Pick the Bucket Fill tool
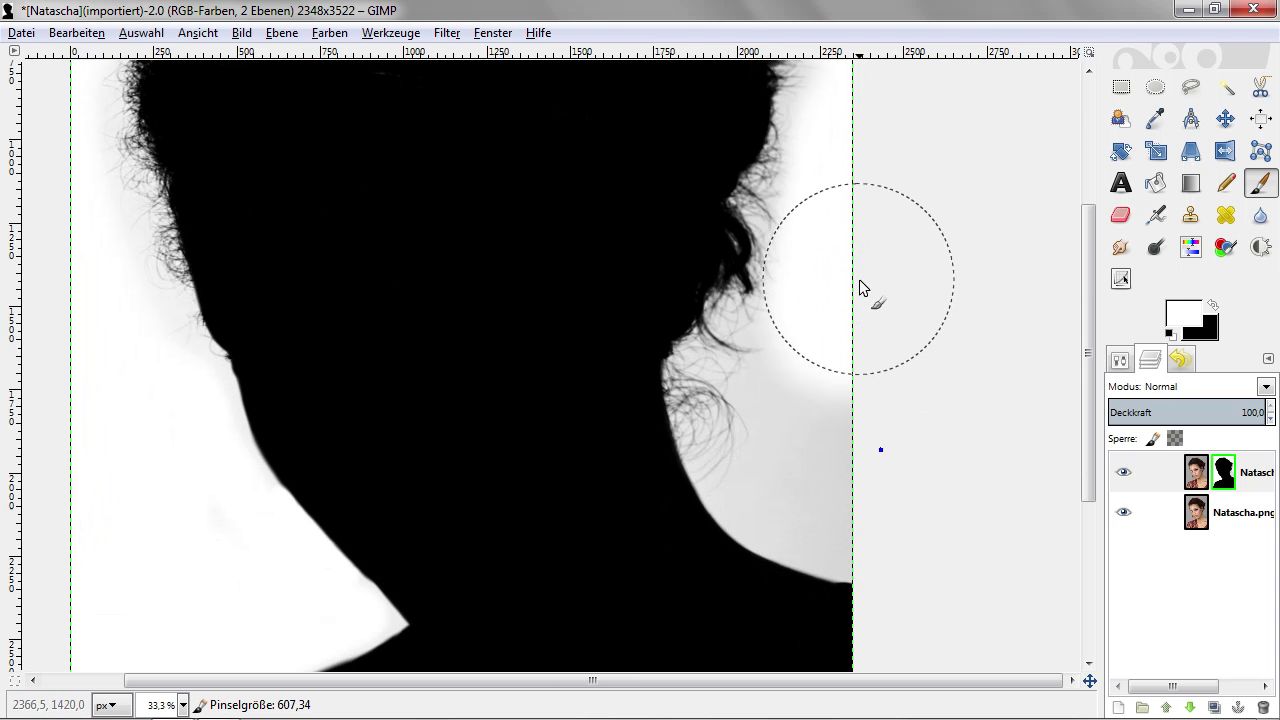The width and height of the screenshot is (1280, 720). click(1155, 183)
